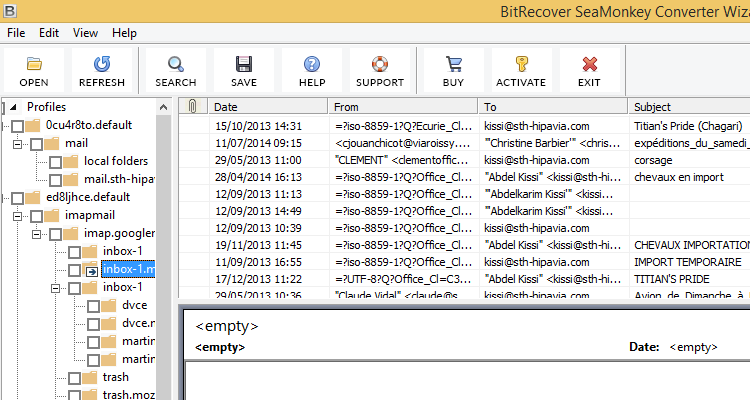Sort by the attachment paperclip column
The image size is (750, 400).
[193, 106]
